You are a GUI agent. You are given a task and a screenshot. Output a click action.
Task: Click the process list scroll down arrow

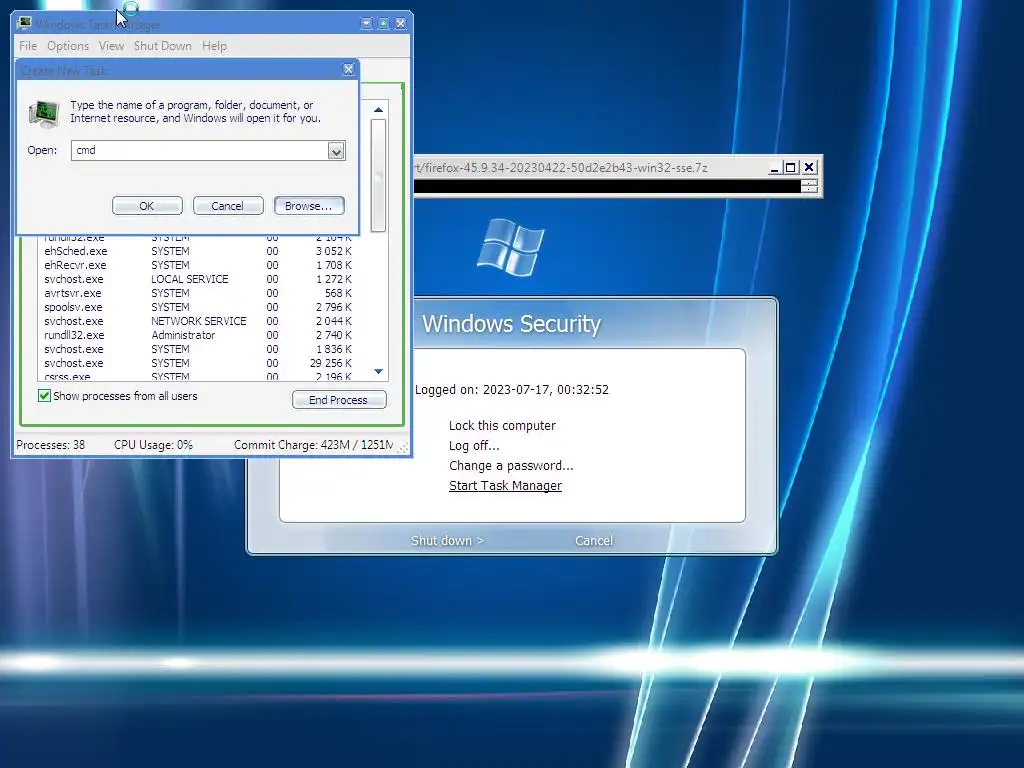tap(378, 372)
